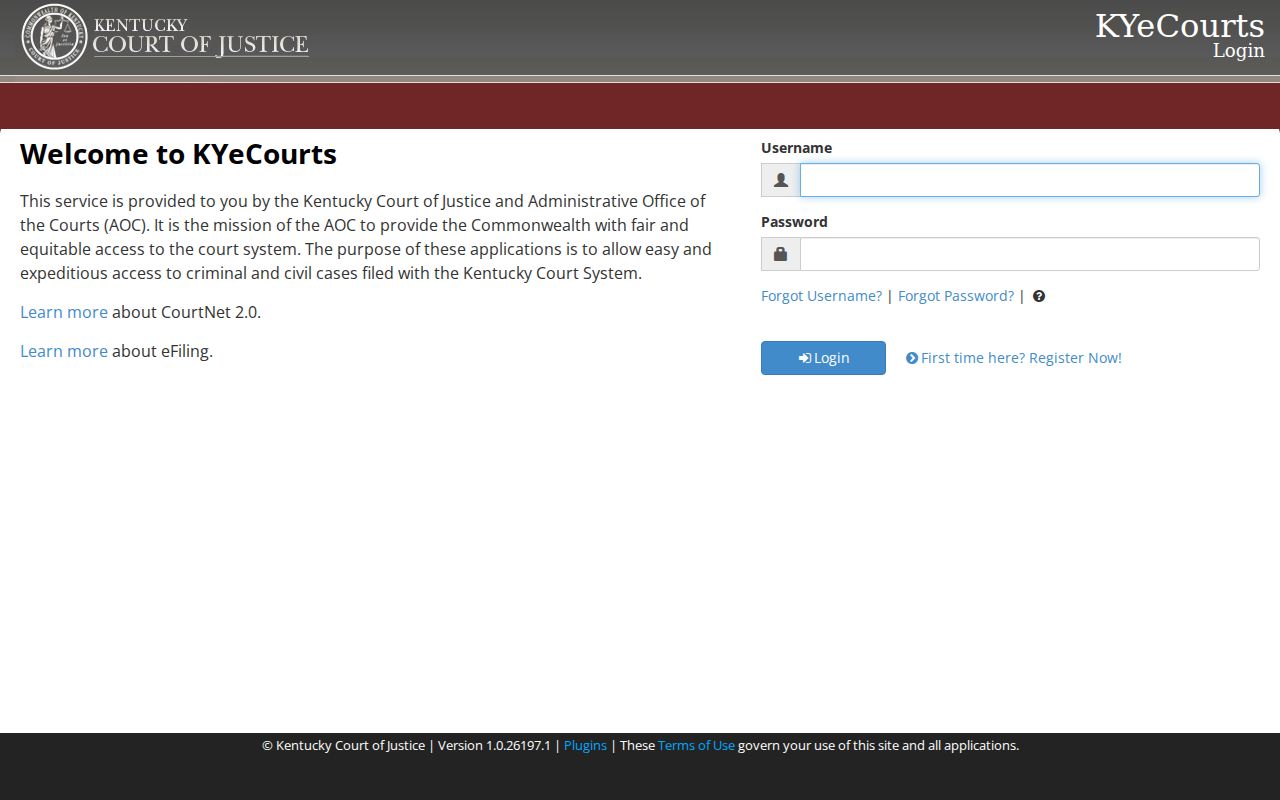The height and width of the screenshot is (800, 1280).
Task: Click the Kentucky Court of Justice header text
Action: tap(200, 36)
